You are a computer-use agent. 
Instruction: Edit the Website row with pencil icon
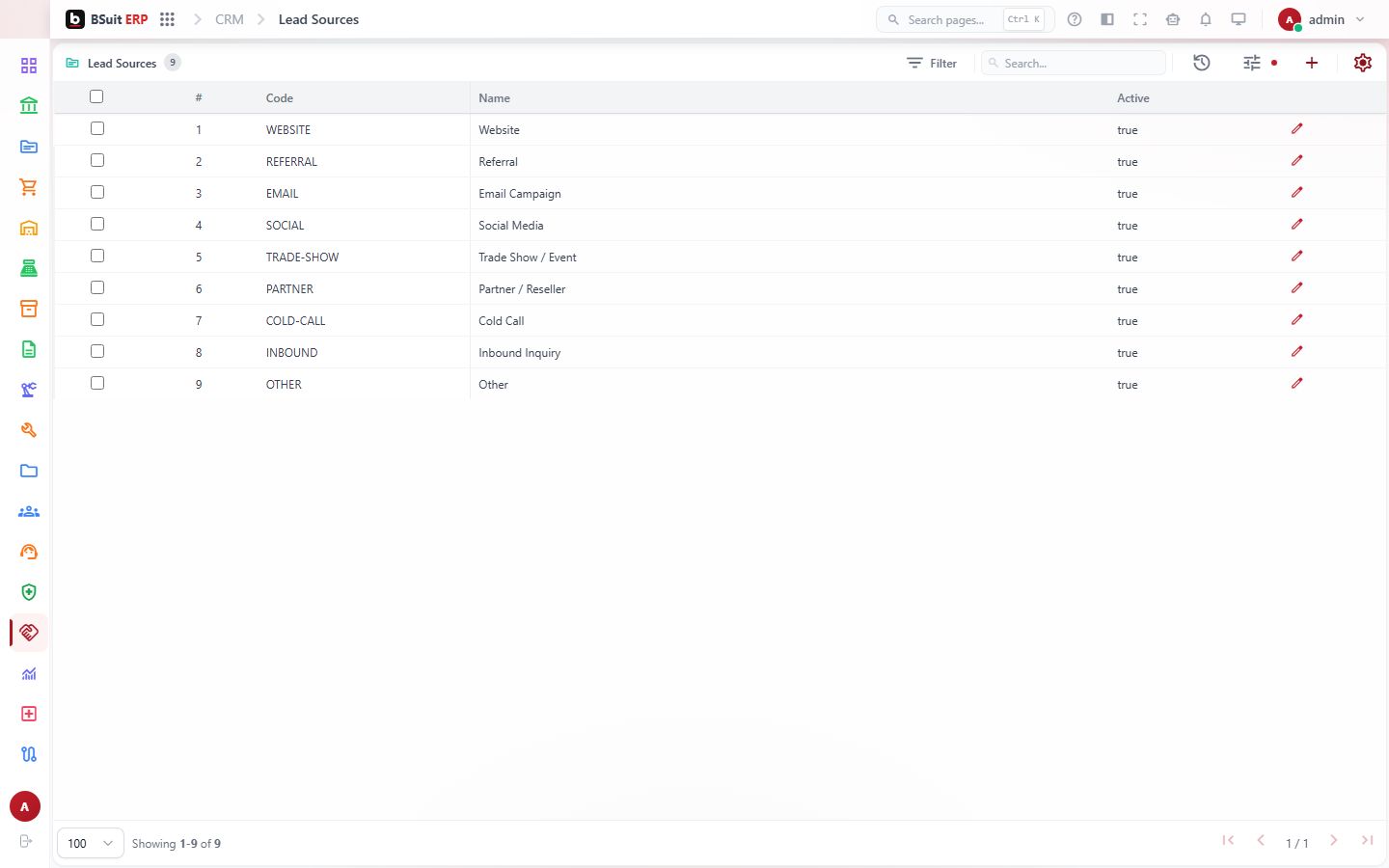[1296, 128]
